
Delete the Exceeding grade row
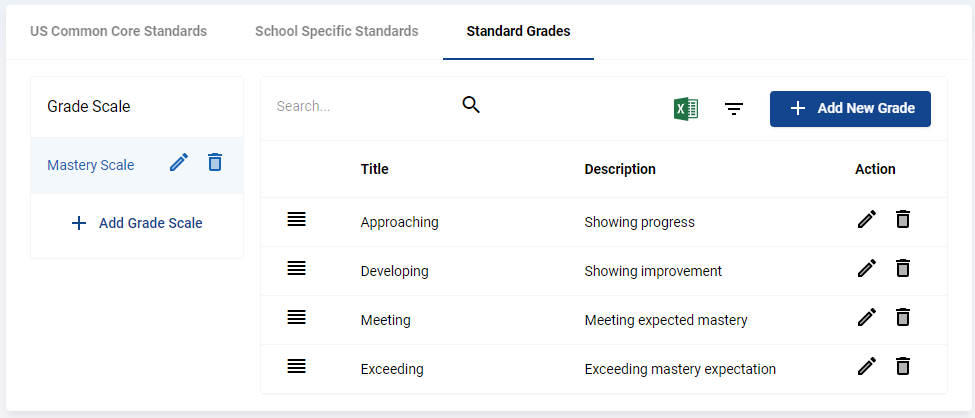903,366
